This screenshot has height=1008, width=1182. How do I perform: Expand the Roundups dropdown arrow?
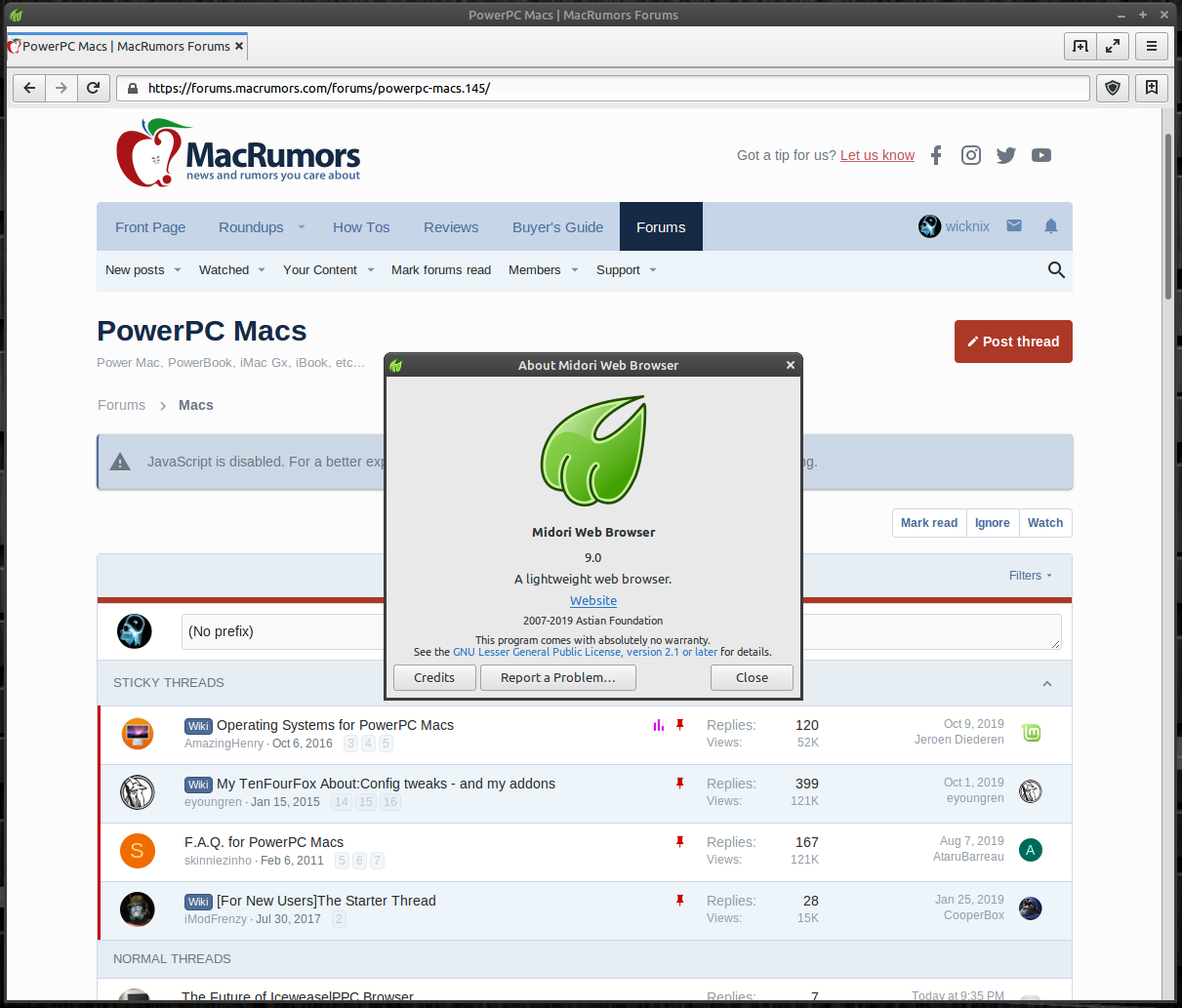tap(302, 227)
